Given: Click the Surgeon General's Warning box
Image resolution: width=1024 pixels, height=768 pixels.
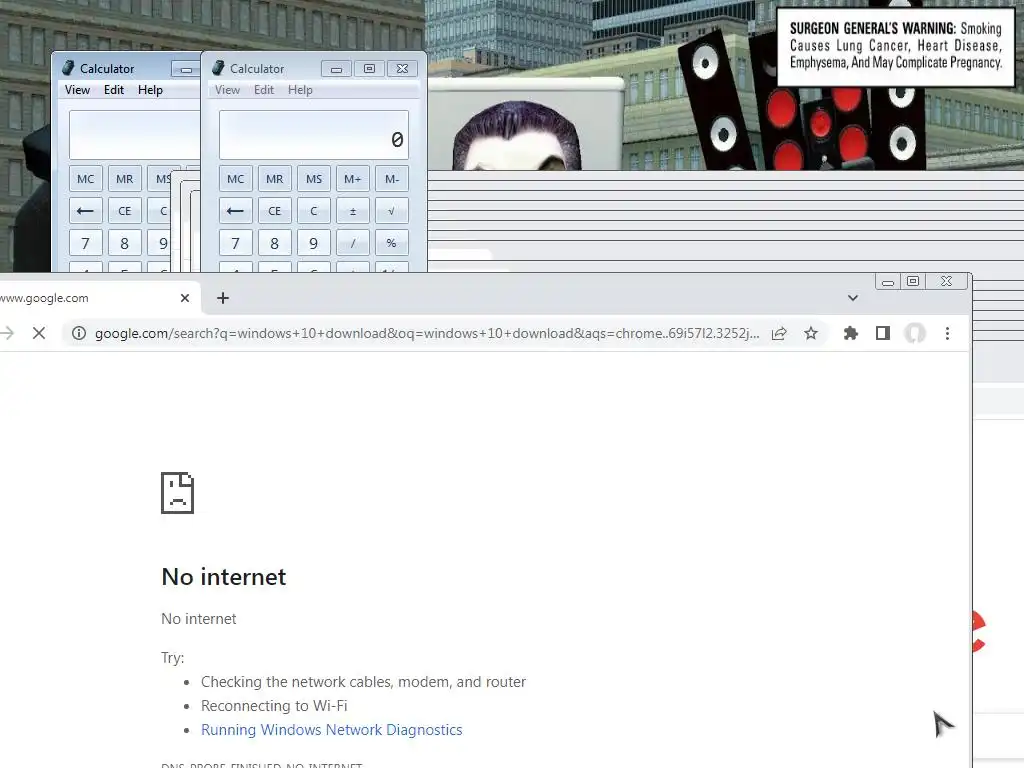Looking at the screenshot, I should [895, 46].
